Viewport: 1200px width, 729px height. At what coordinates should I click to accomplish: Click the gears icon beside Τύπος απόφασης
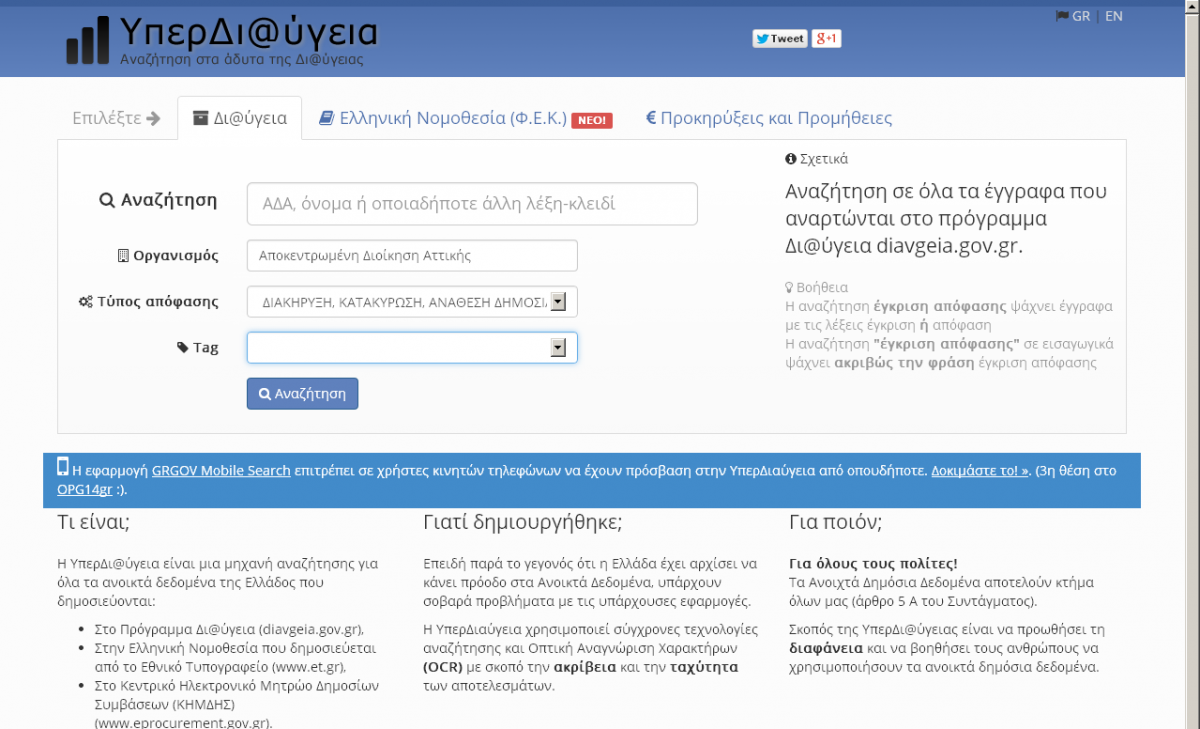pos(86,301)
